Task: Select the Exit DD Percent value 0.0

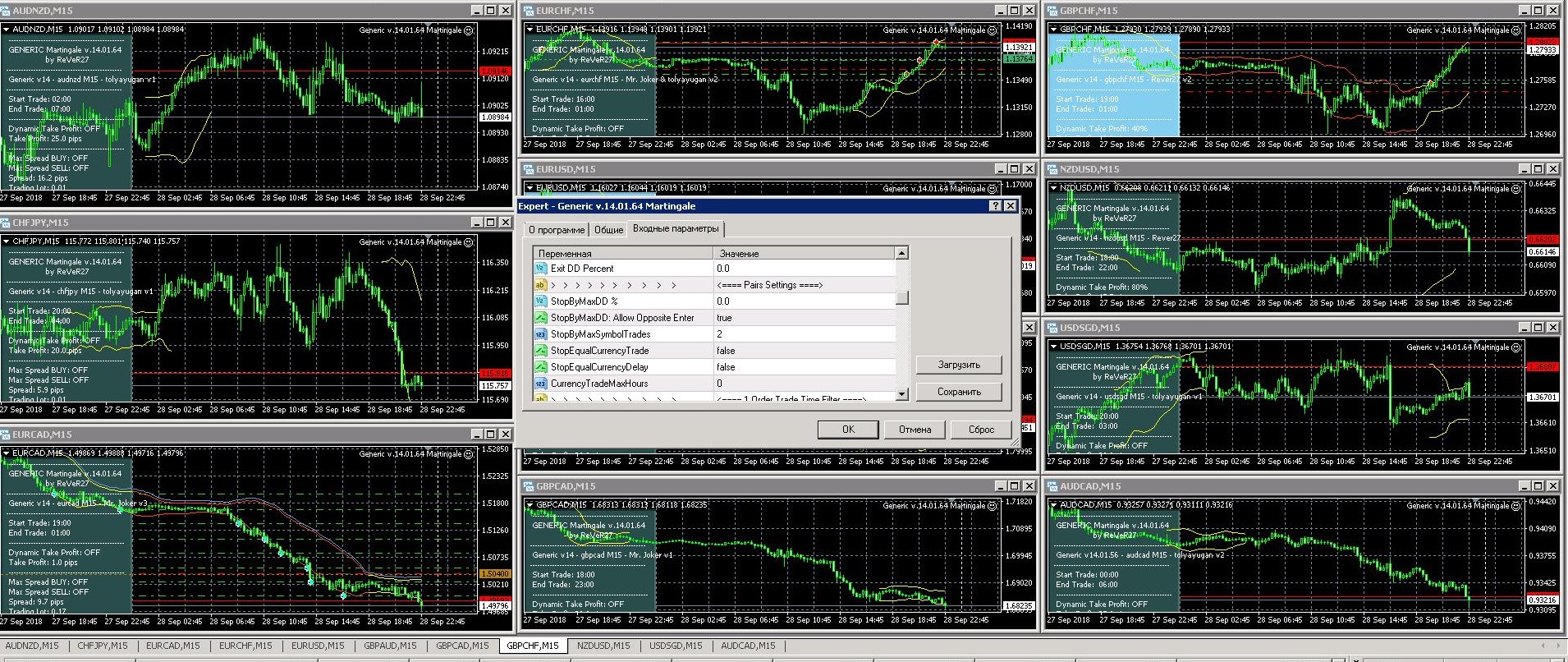Action: pos(805,269)
